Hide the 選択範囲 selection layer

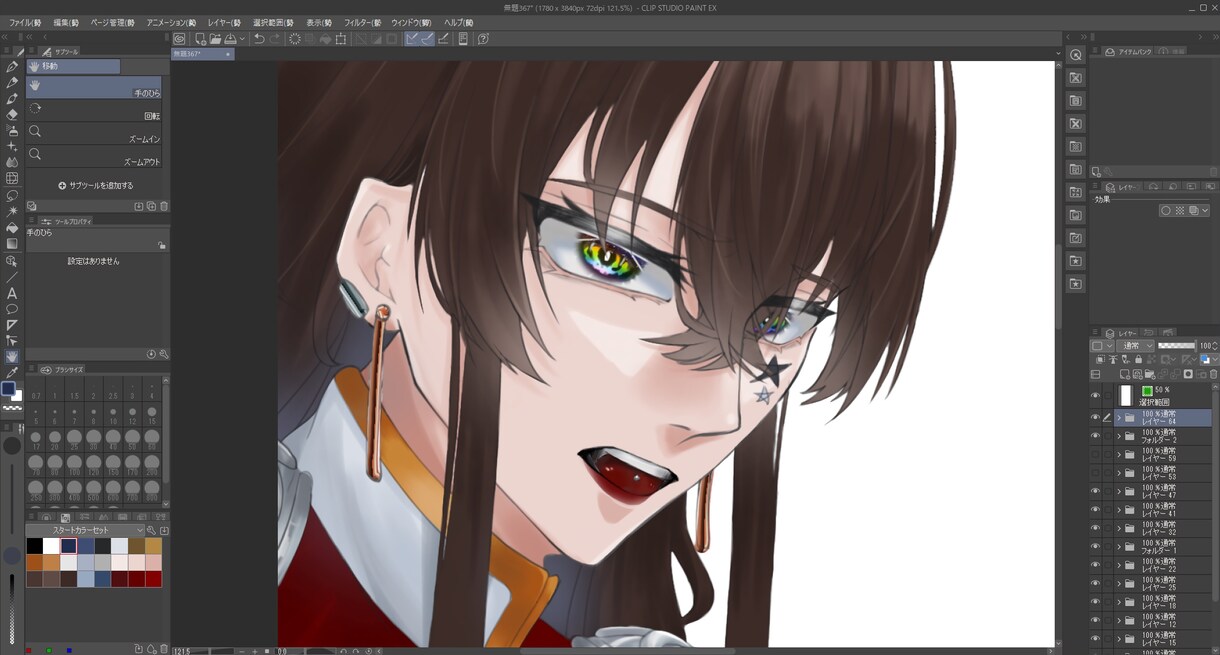click(x=1095, y=396)
